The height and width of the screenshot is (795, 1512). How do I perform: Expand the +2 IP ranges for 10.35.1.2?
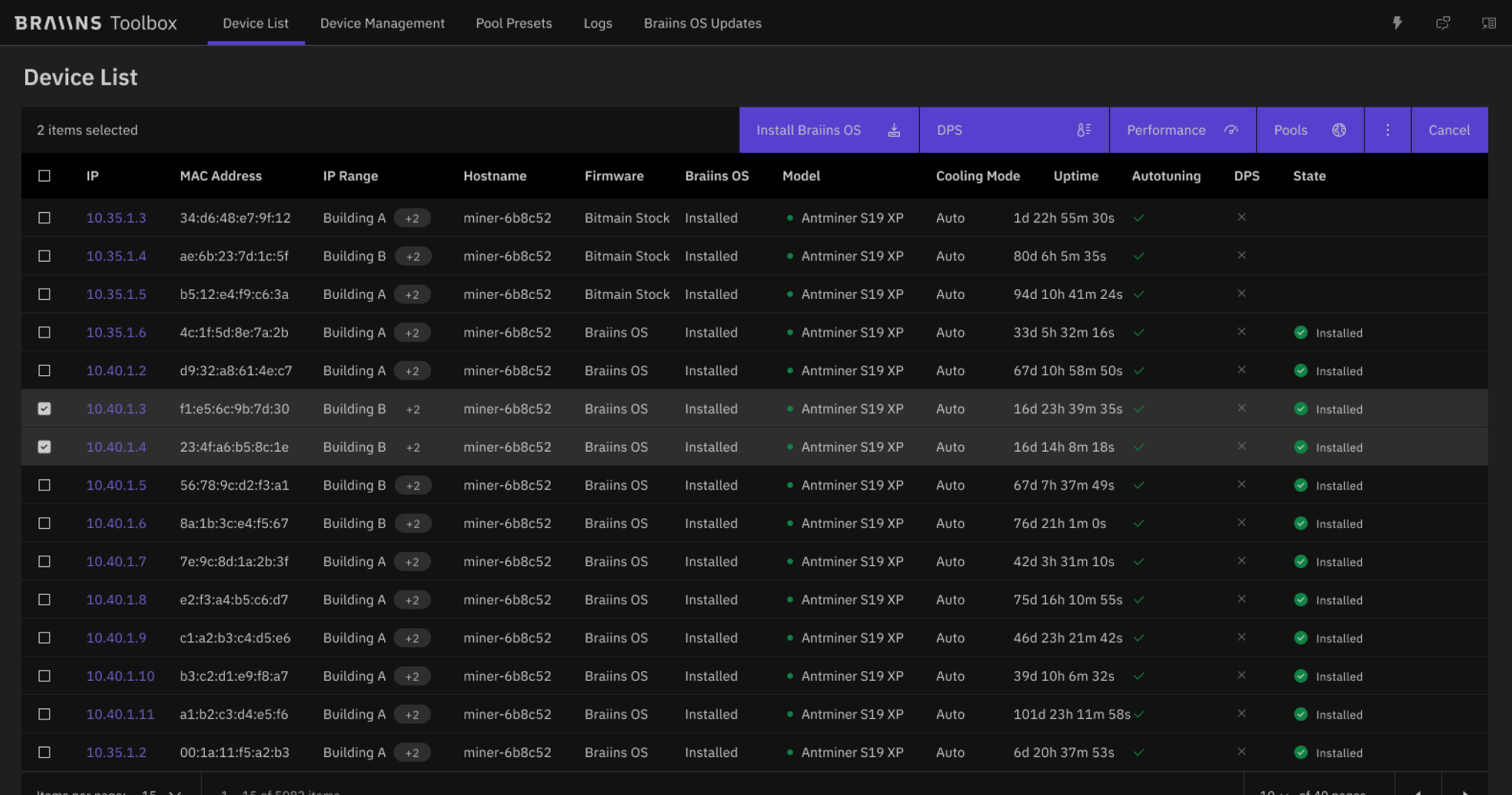click(x=412, y=753)
